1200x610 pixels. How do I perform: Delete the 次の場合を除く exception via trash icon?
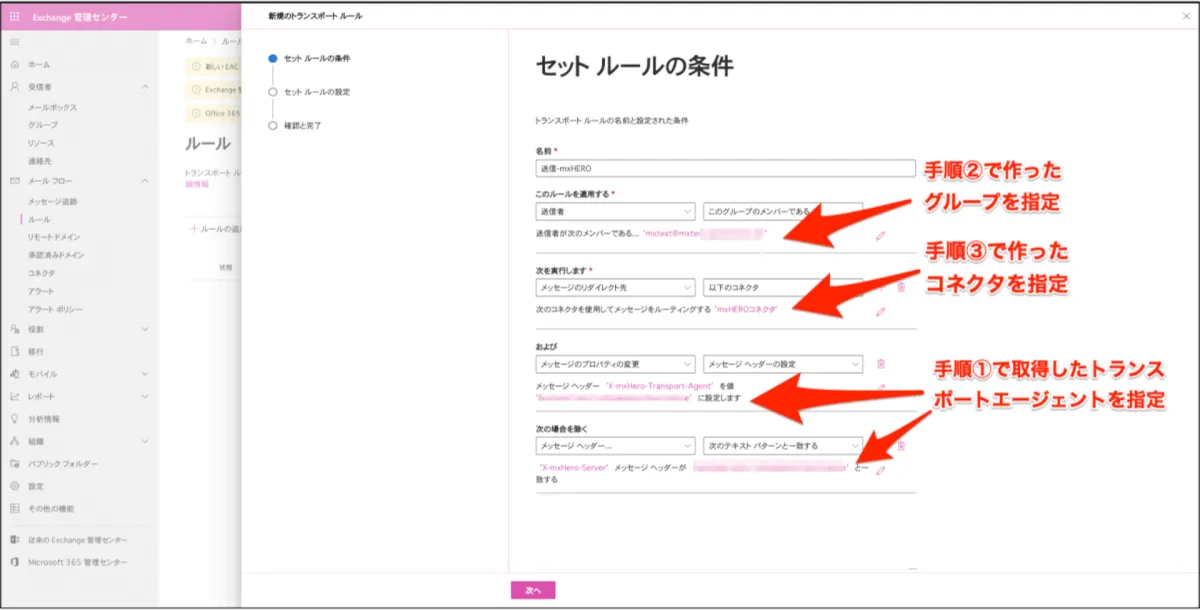[x=900, y=445]
